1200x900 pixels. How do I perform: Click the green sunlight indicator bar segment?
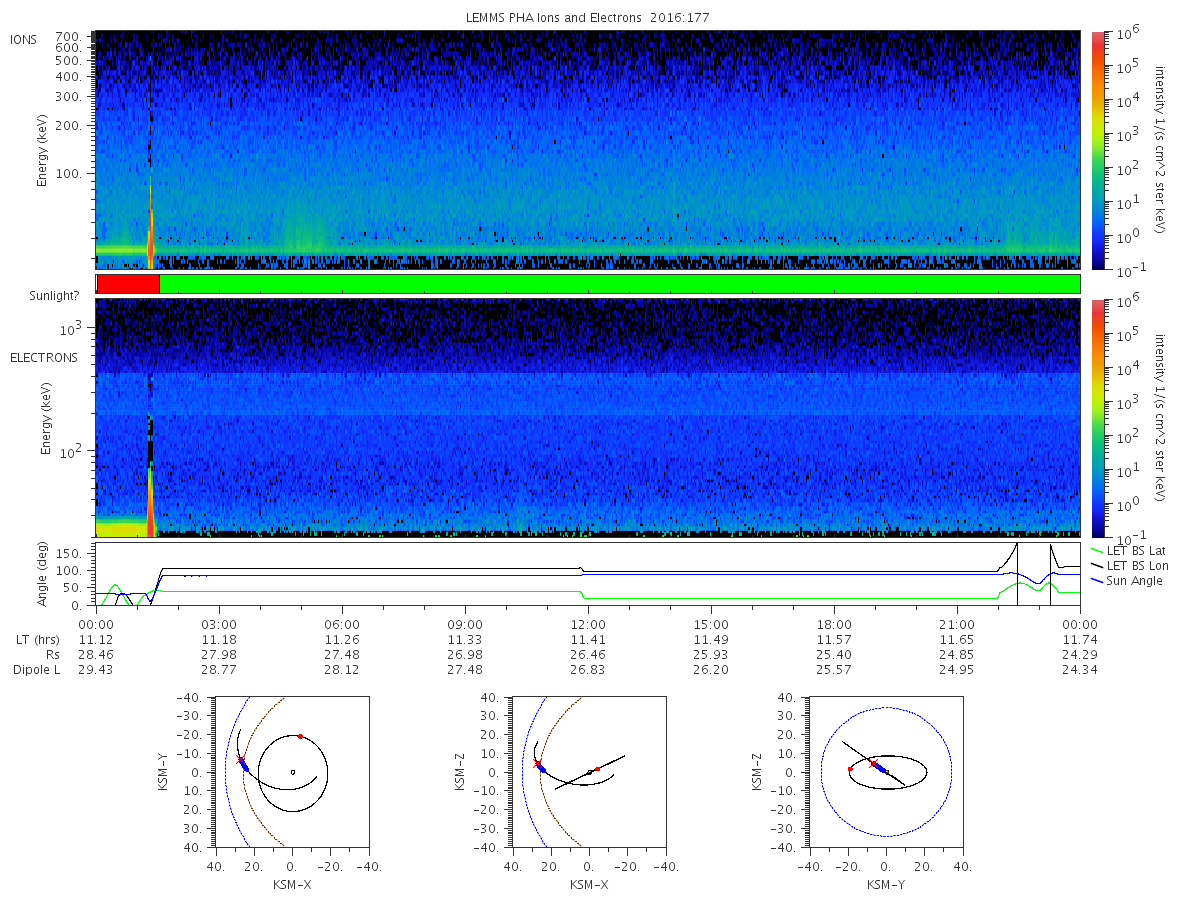pos(620,284)
